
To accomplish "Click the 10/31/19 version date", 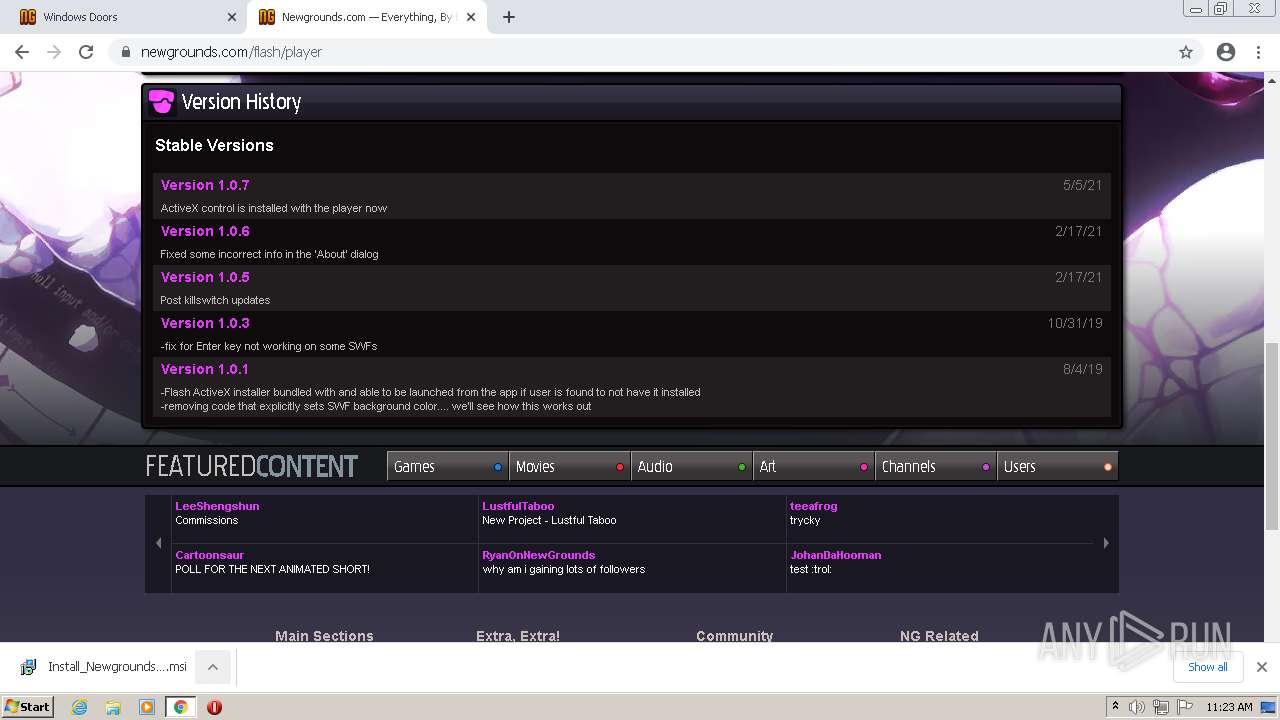I will (1075, 323).
